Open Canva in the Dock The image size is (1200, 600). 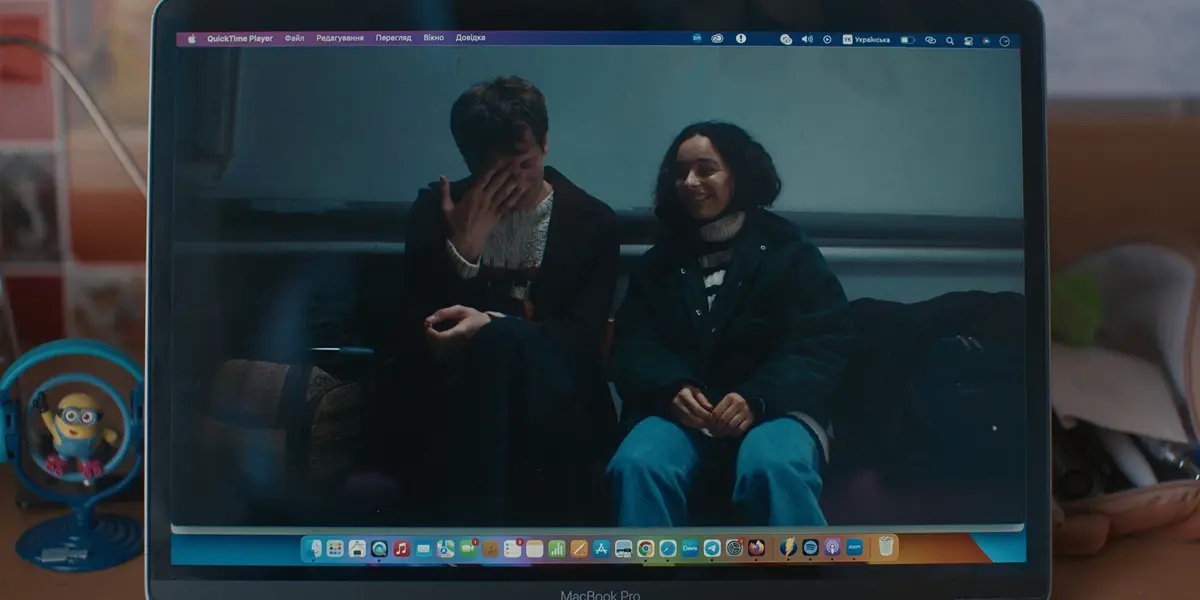pos(689,548)
